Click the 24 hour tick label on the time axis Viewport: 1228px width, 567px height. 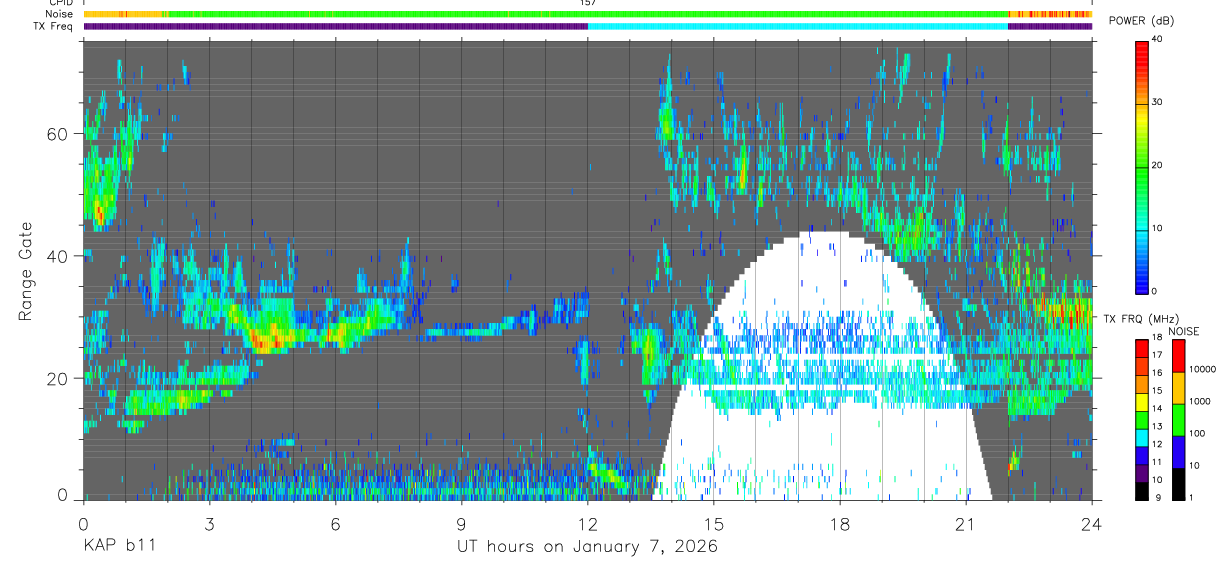1092,523
